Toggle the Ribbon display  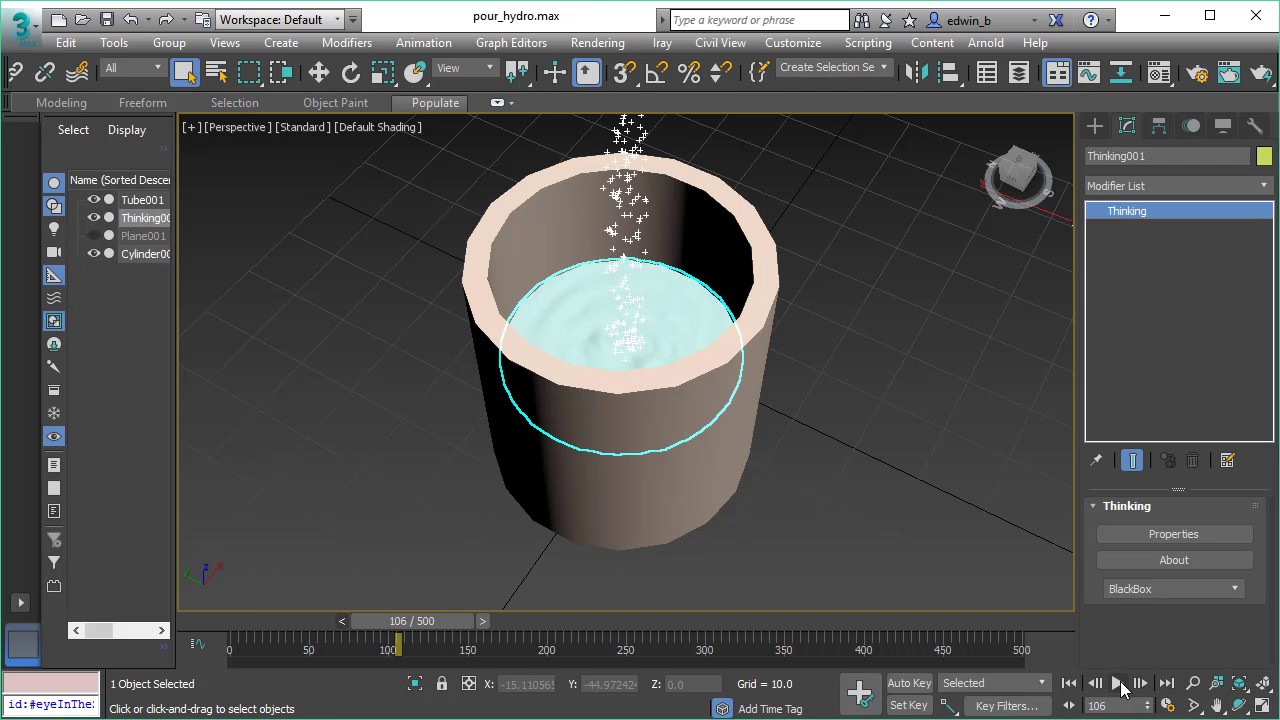click(x=1057, y=72)
